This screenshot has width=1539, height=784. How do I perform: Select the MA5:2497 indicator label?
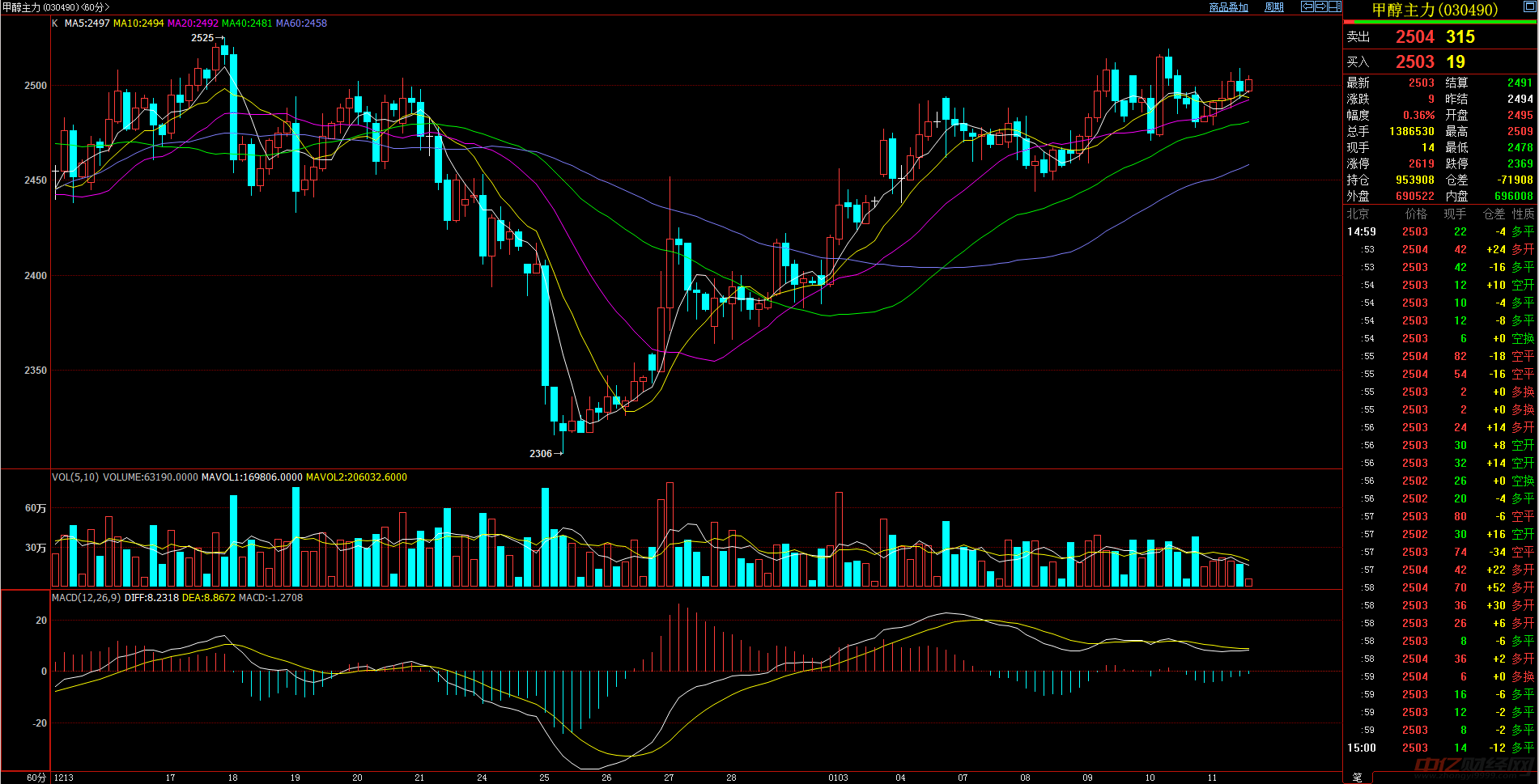[87, 23]
